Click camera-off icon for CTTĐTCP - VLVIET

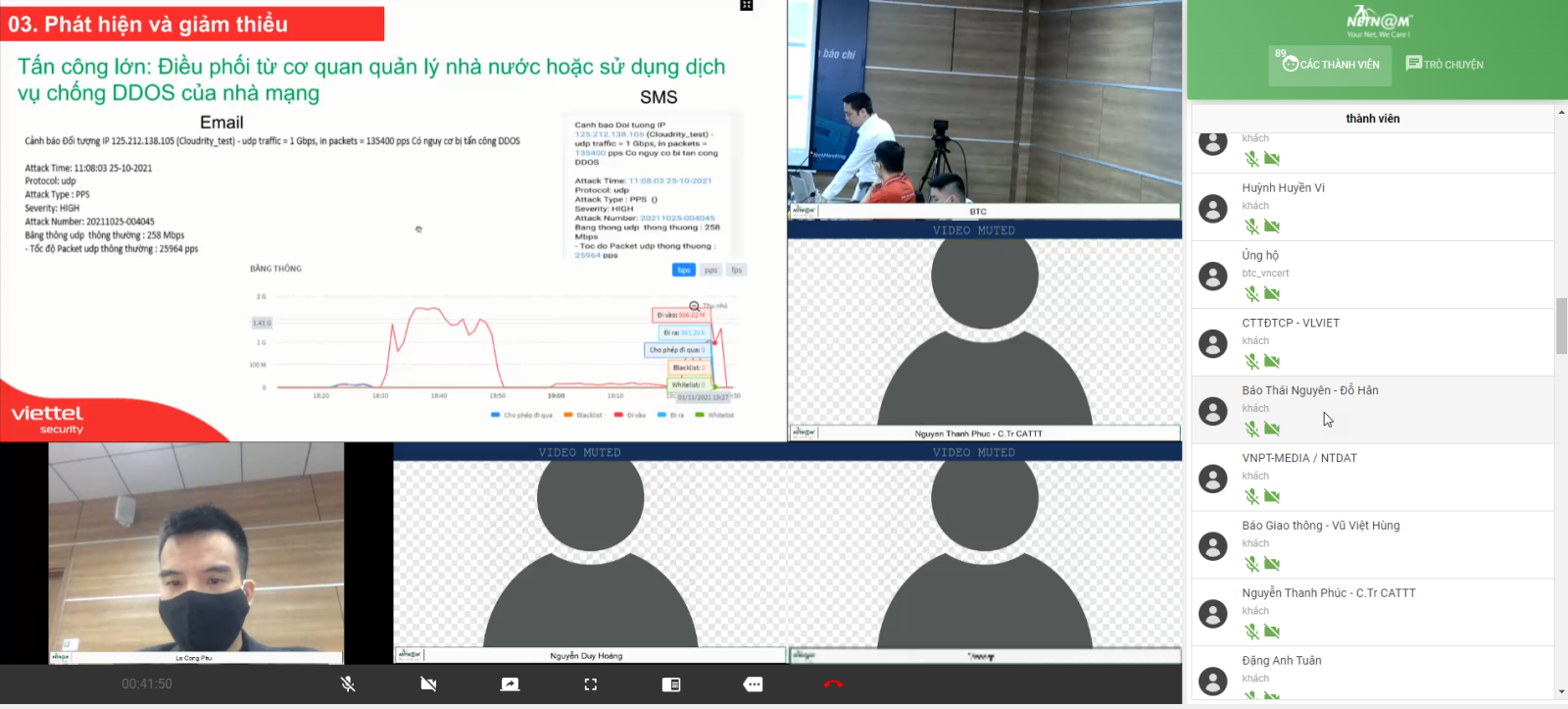(x=1272, y=362)
